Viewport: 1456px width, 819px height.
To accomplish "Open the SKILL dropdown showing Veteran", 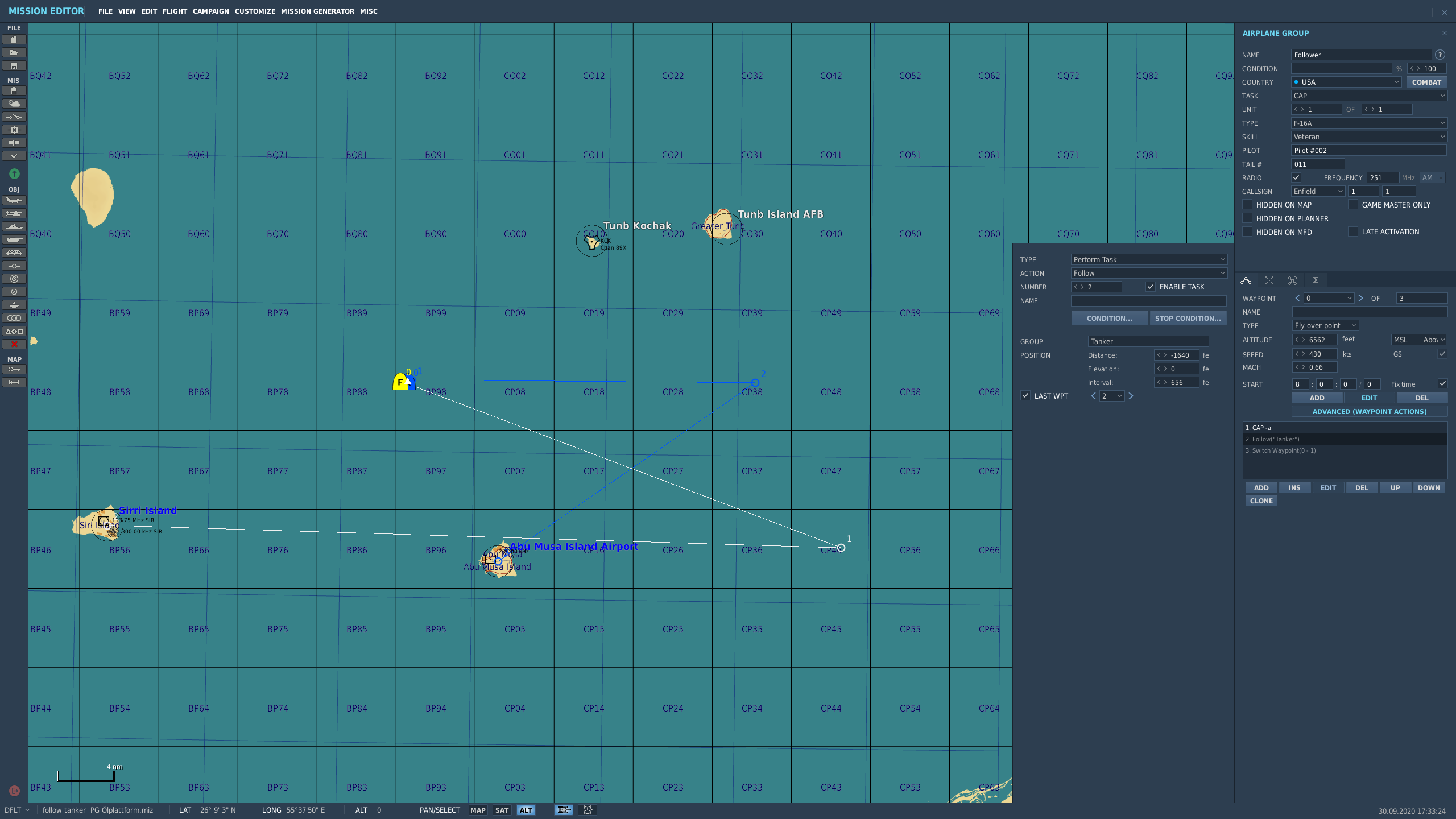I will 1369,136.
